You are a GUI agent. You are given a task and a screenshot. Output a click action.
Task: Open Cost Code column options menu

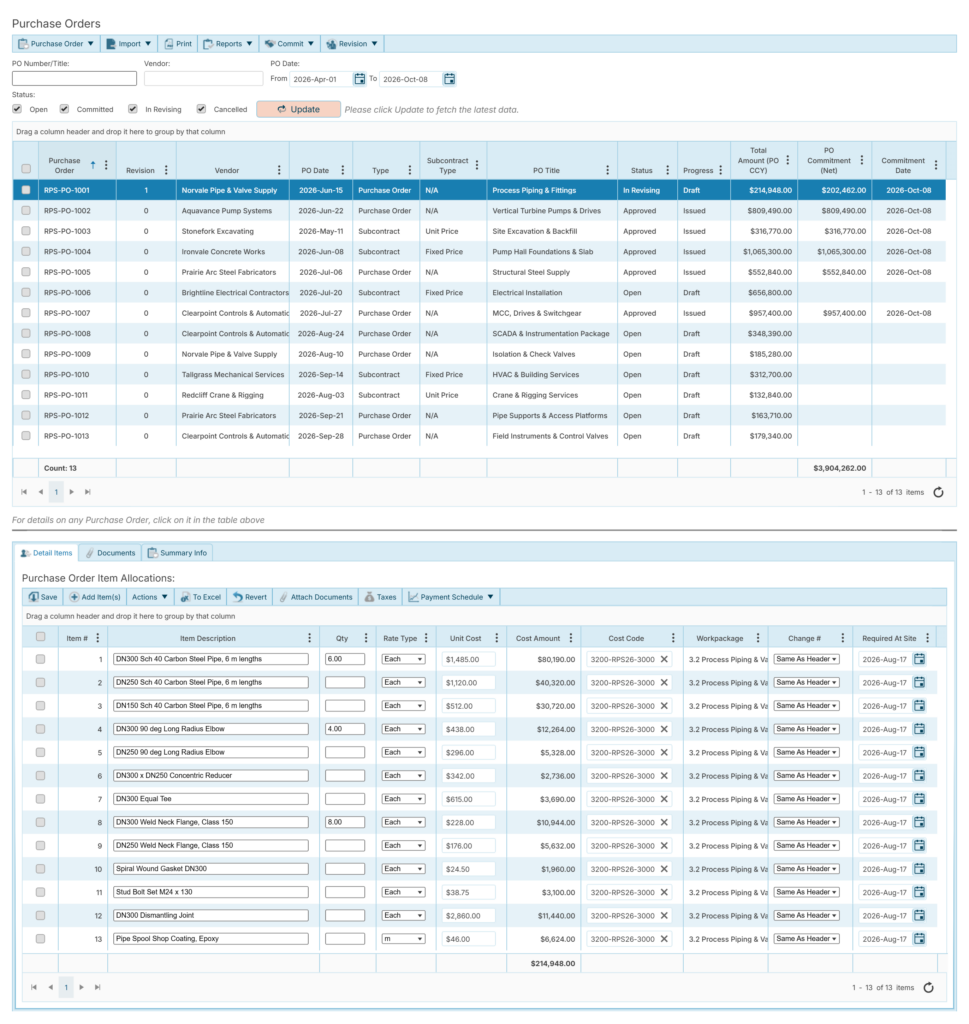(673, 638)
